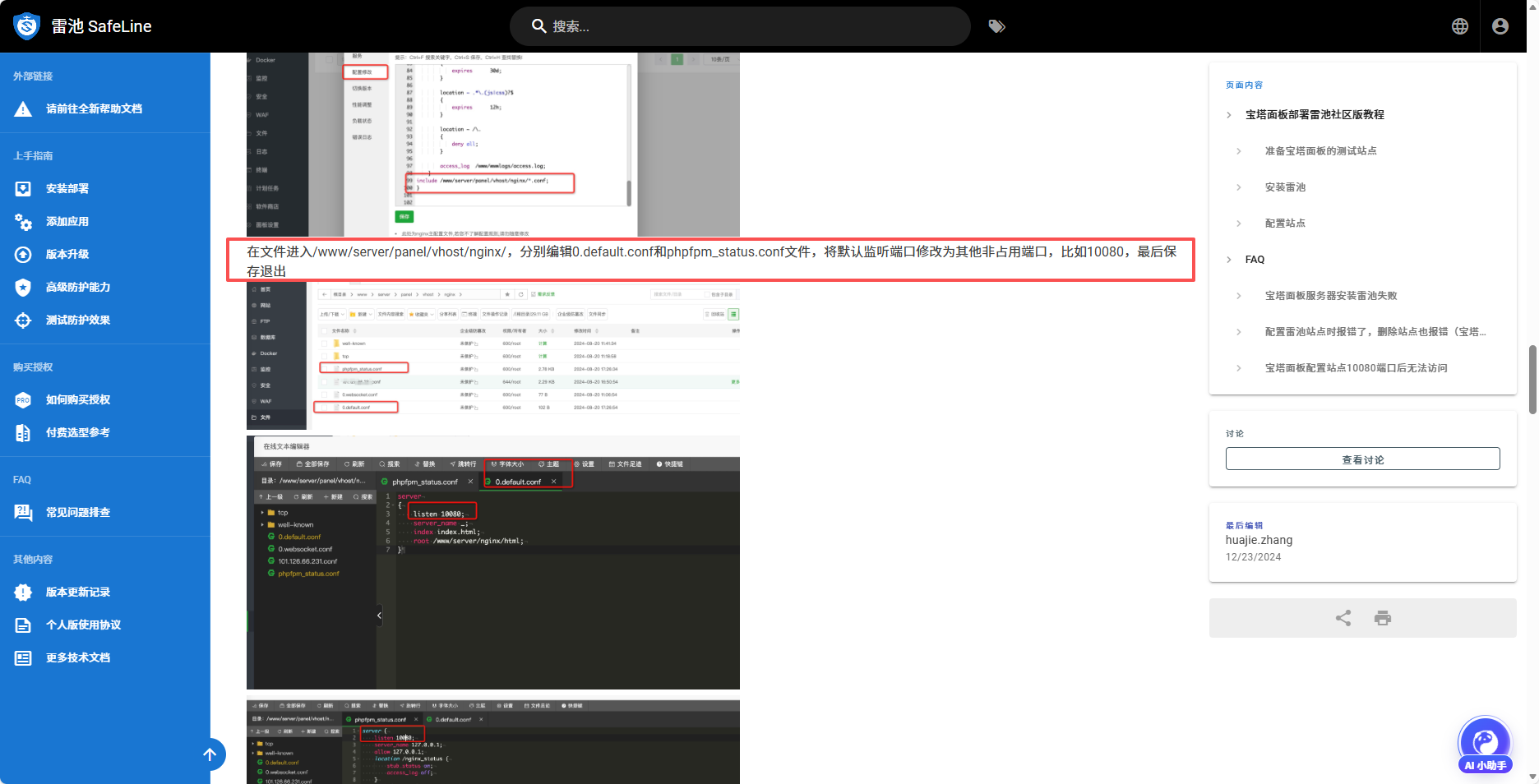Click the print page icon

pyautogui.click(x=1382, y=618)
